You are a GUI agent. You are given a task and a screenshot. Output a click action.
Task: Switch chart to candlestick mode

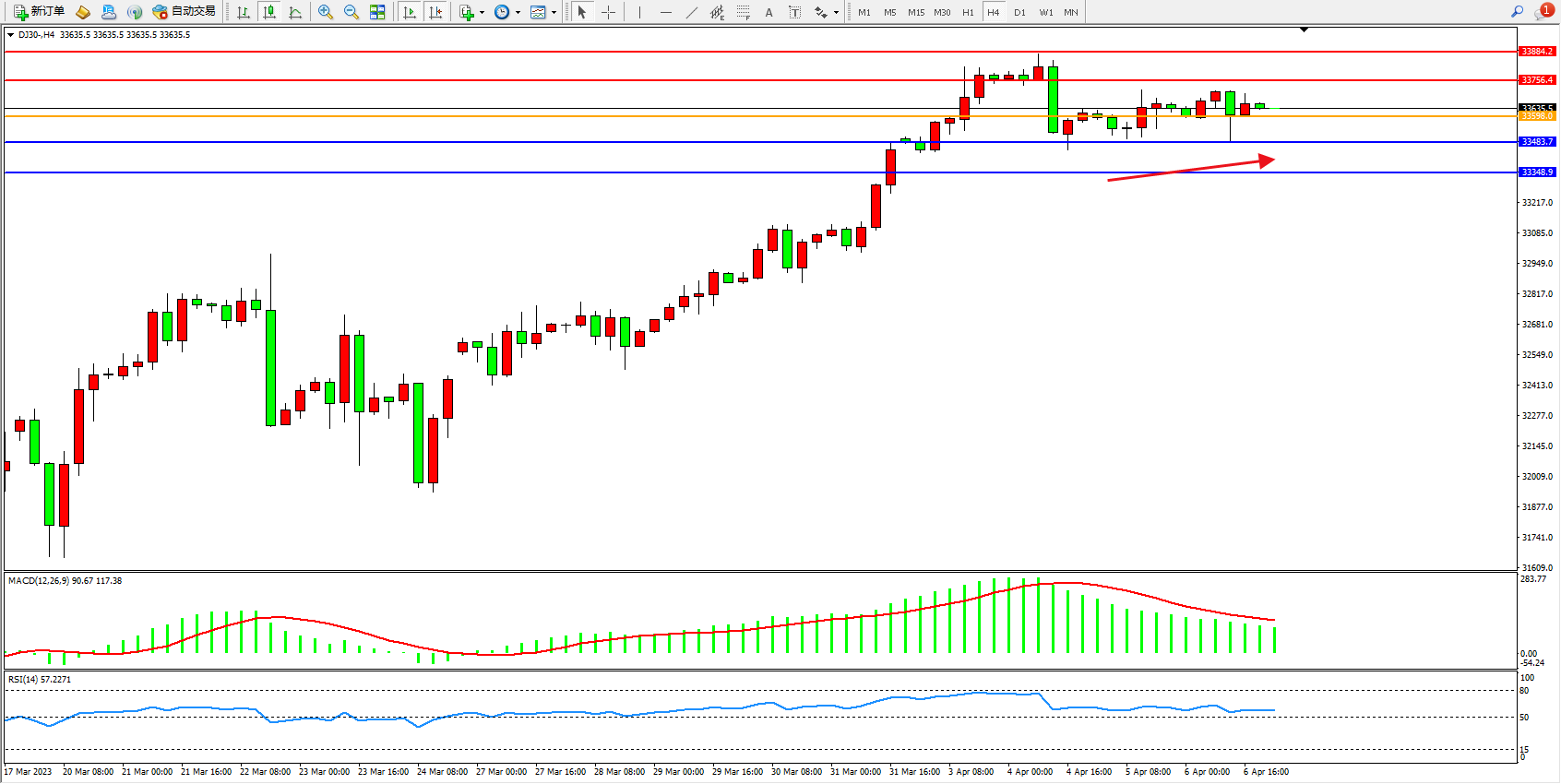(x=269, y=12)
